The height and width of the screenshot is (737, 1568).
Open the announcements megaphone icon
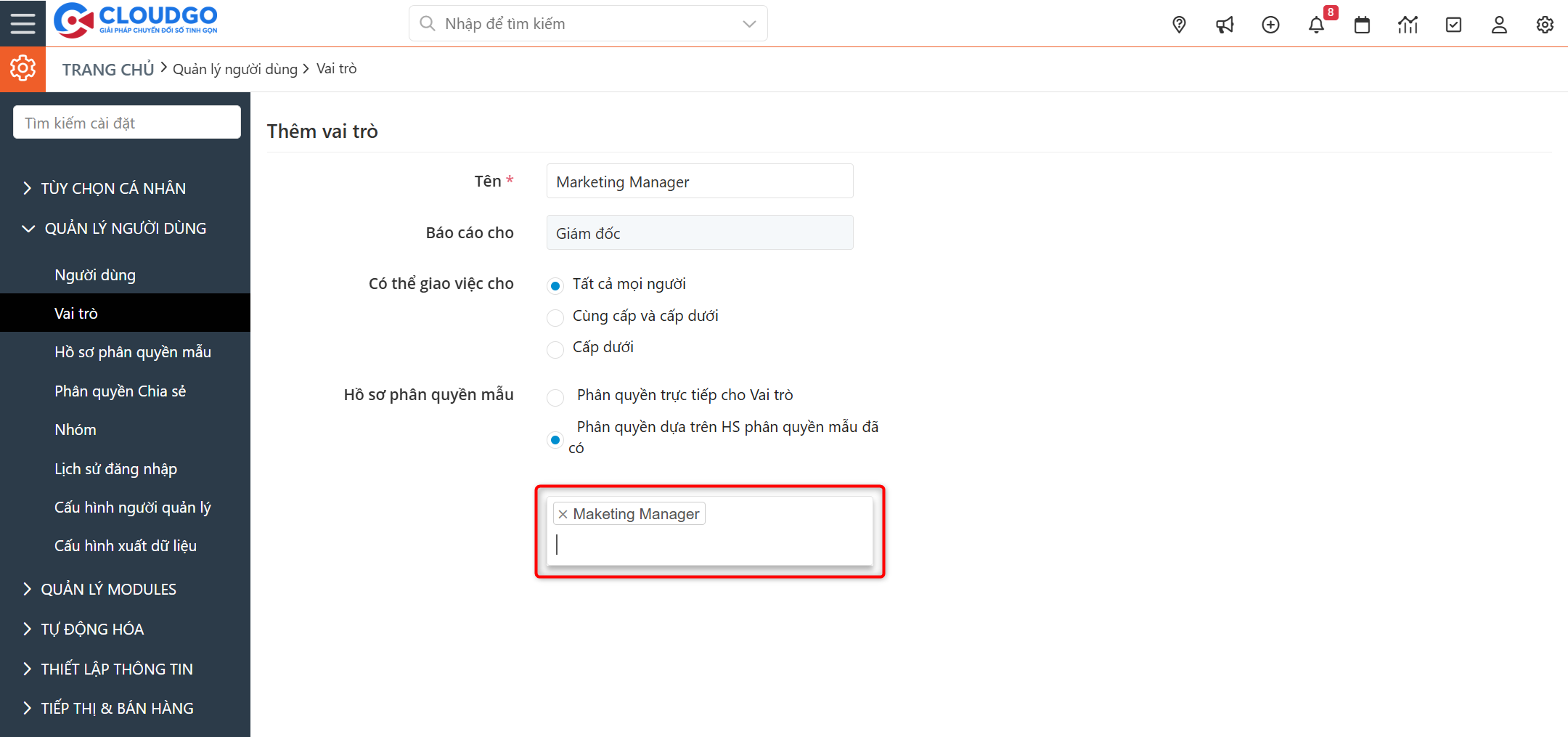[1225, 25]
